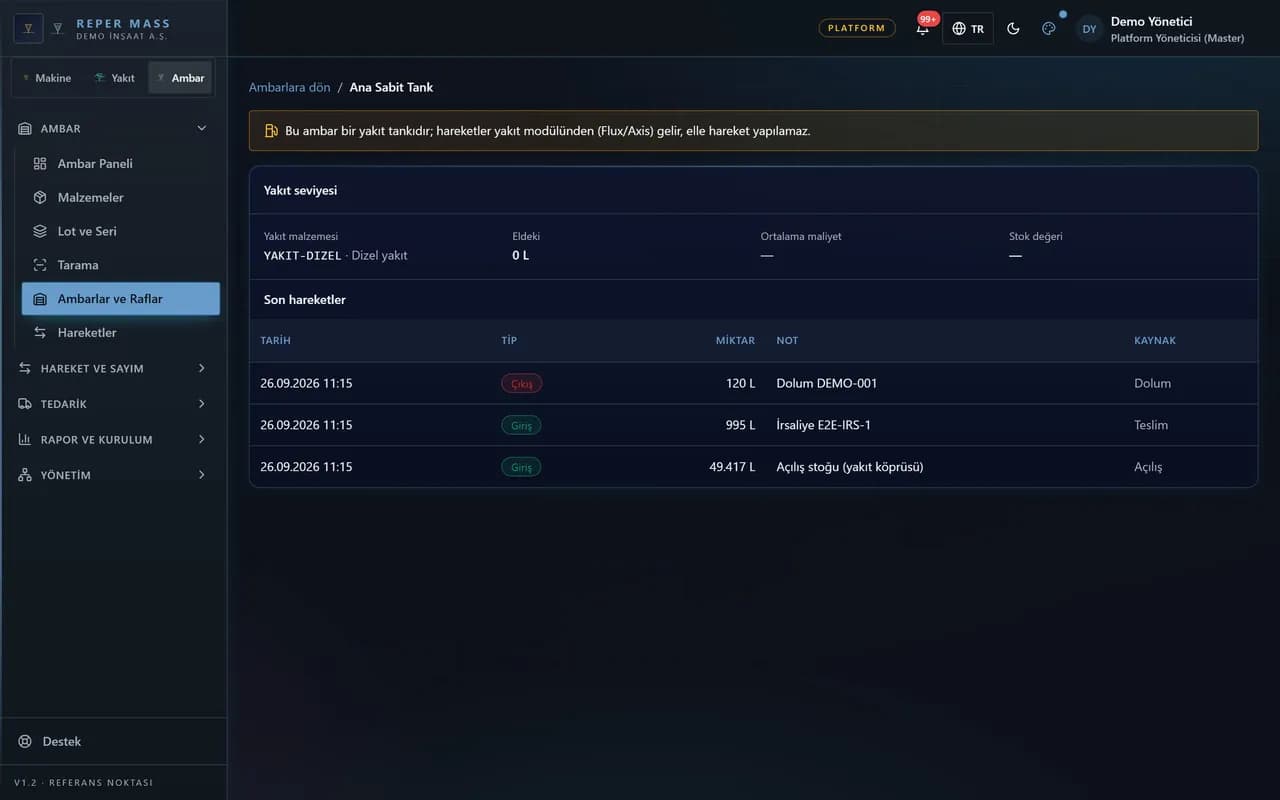Open the theme palette icon
The image size is (1280, 800).
1049,29
